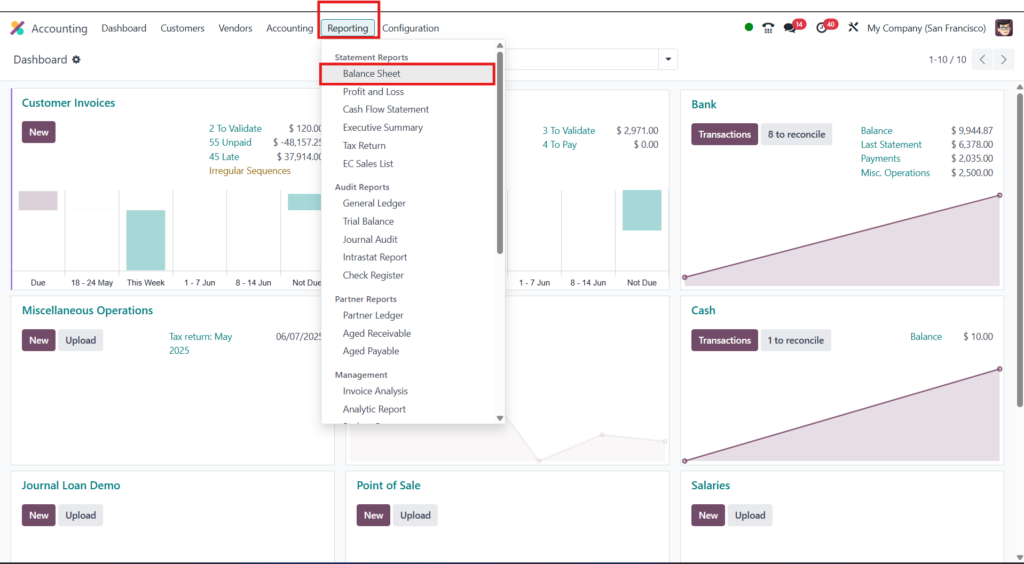
Task: Click 8 to reconcile in Bank
Action: pos(796,134)
